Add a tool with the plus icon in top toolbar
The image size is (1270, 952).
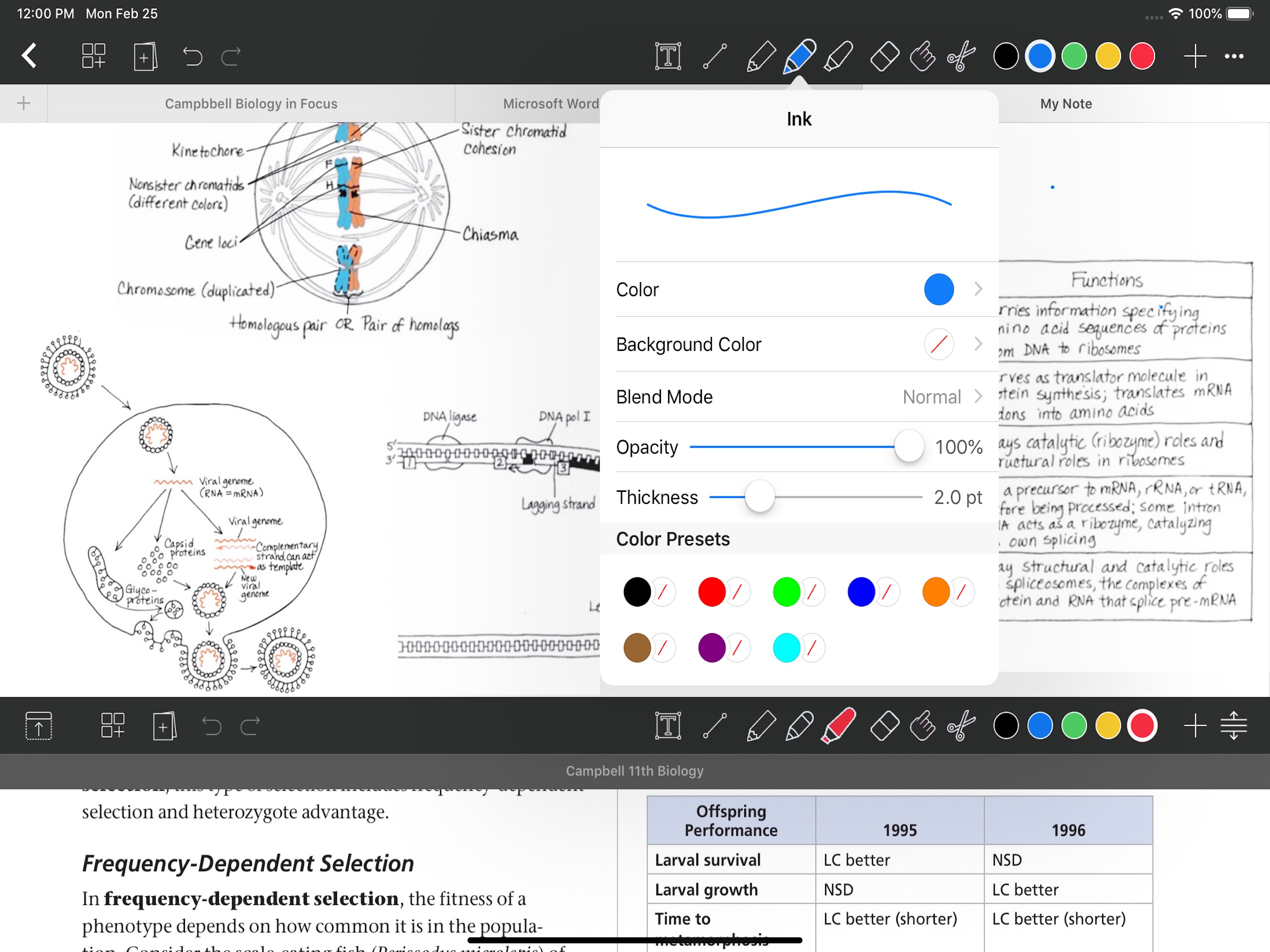pyautogui.click(x=1195, y=56)
